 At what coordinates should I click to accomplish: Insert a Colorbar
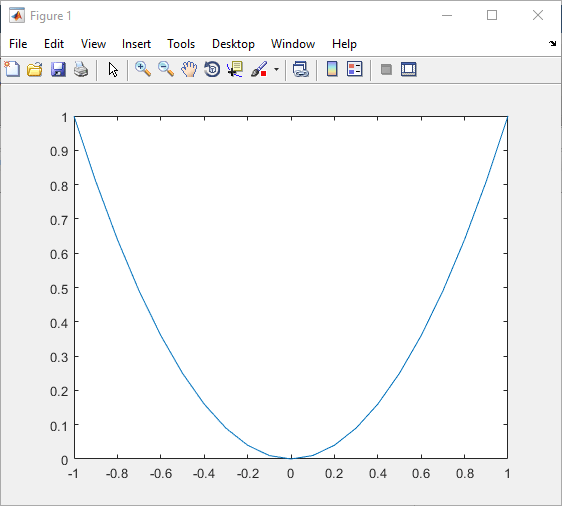(x=332, y=69)
